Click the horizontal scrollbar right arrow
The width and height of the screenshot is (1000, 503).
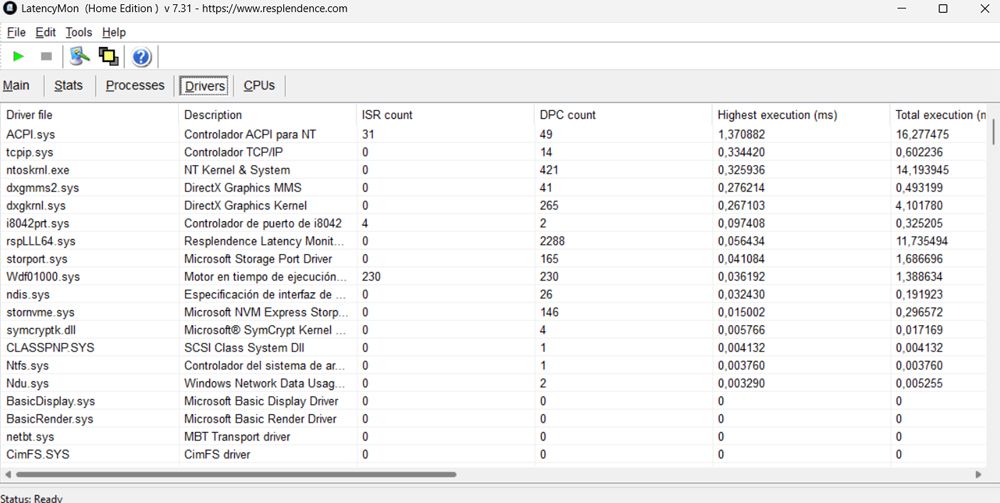[x=978, y=474]
